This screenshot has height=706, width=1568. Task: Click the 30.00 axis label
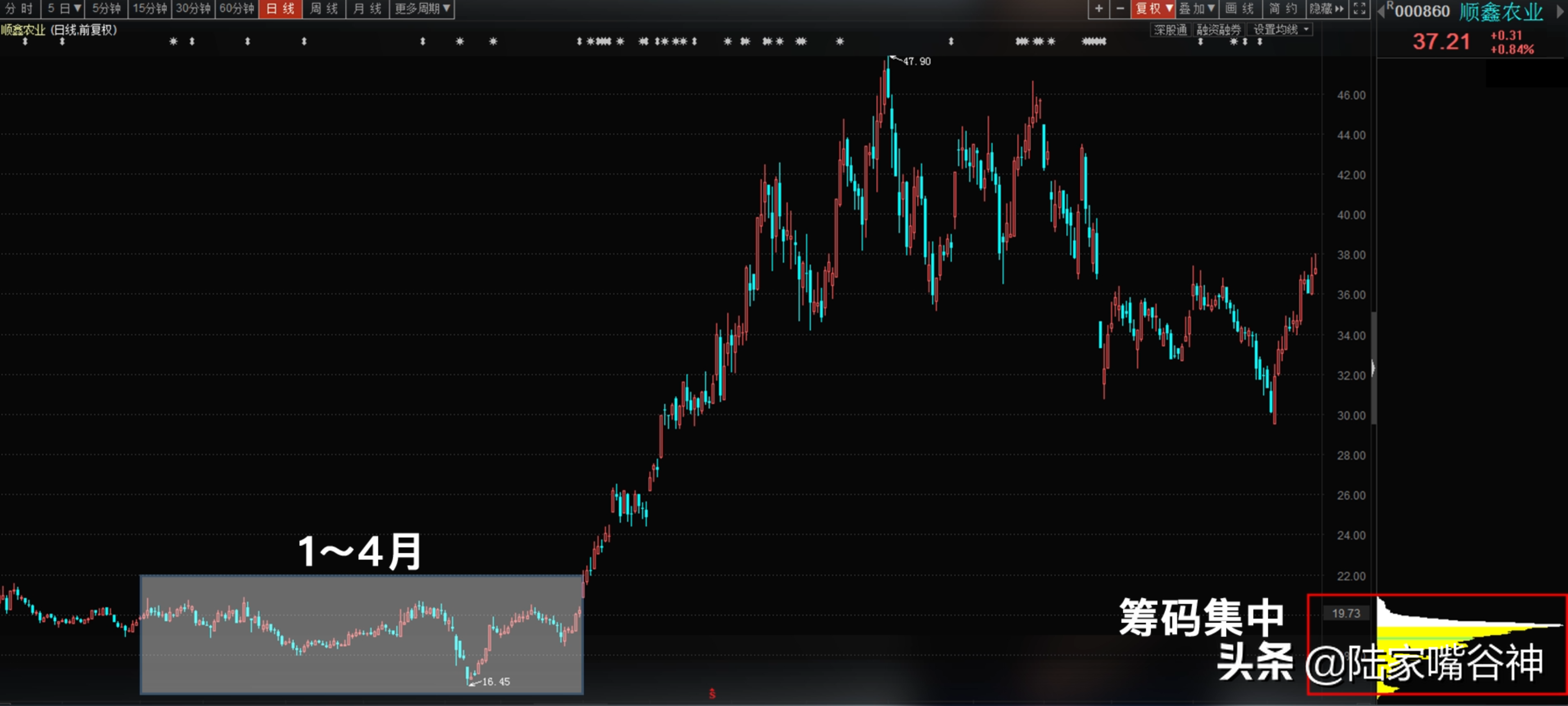point(1351,415)
